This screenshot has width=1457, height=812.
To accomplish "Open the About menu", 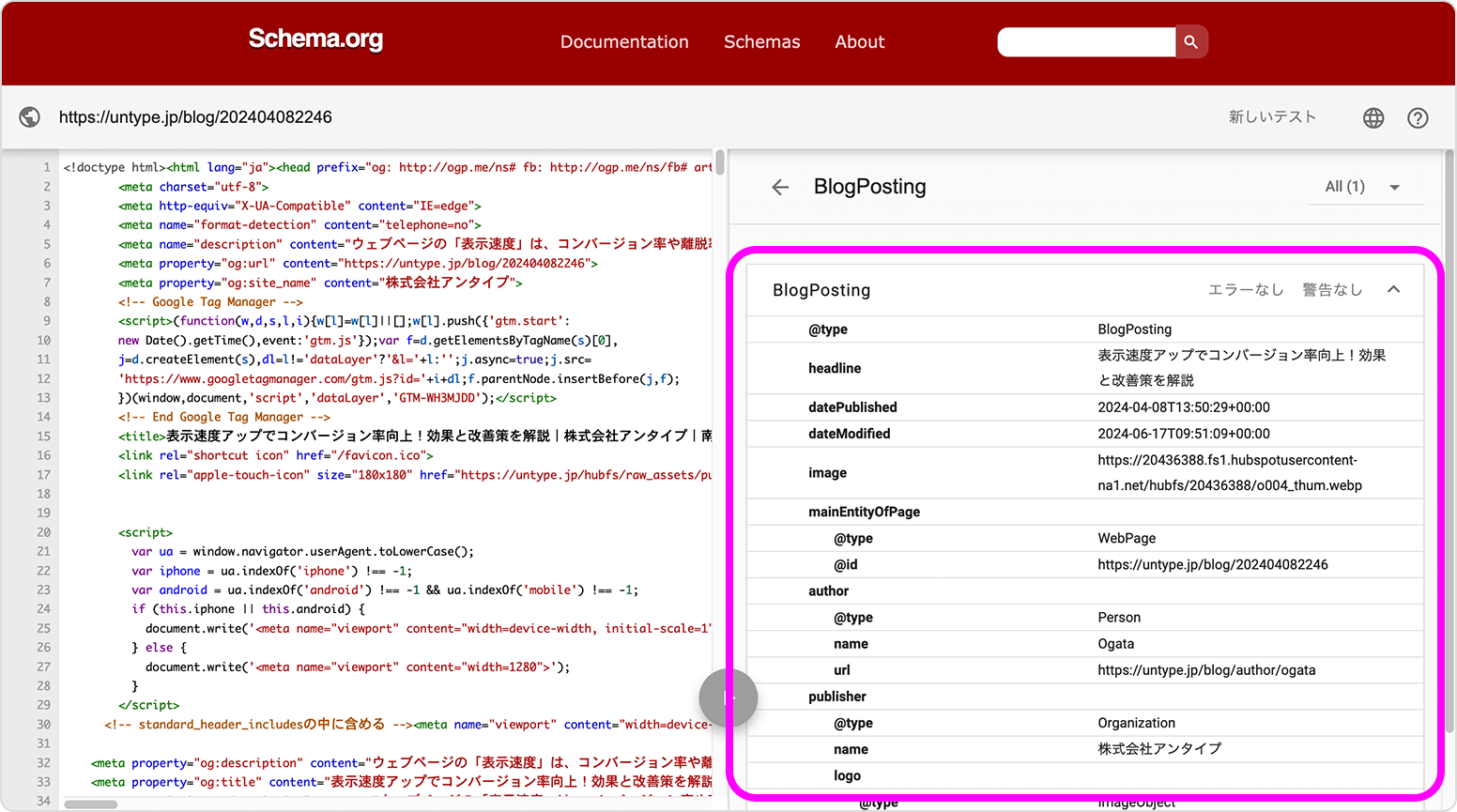I will 860,42.
